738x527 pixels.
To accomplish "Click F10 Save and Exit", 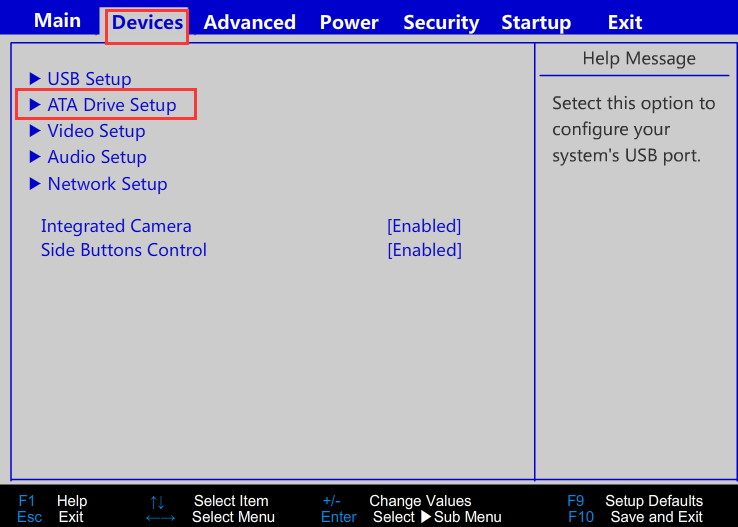I will pyautogui.click(x=635, y=517).
